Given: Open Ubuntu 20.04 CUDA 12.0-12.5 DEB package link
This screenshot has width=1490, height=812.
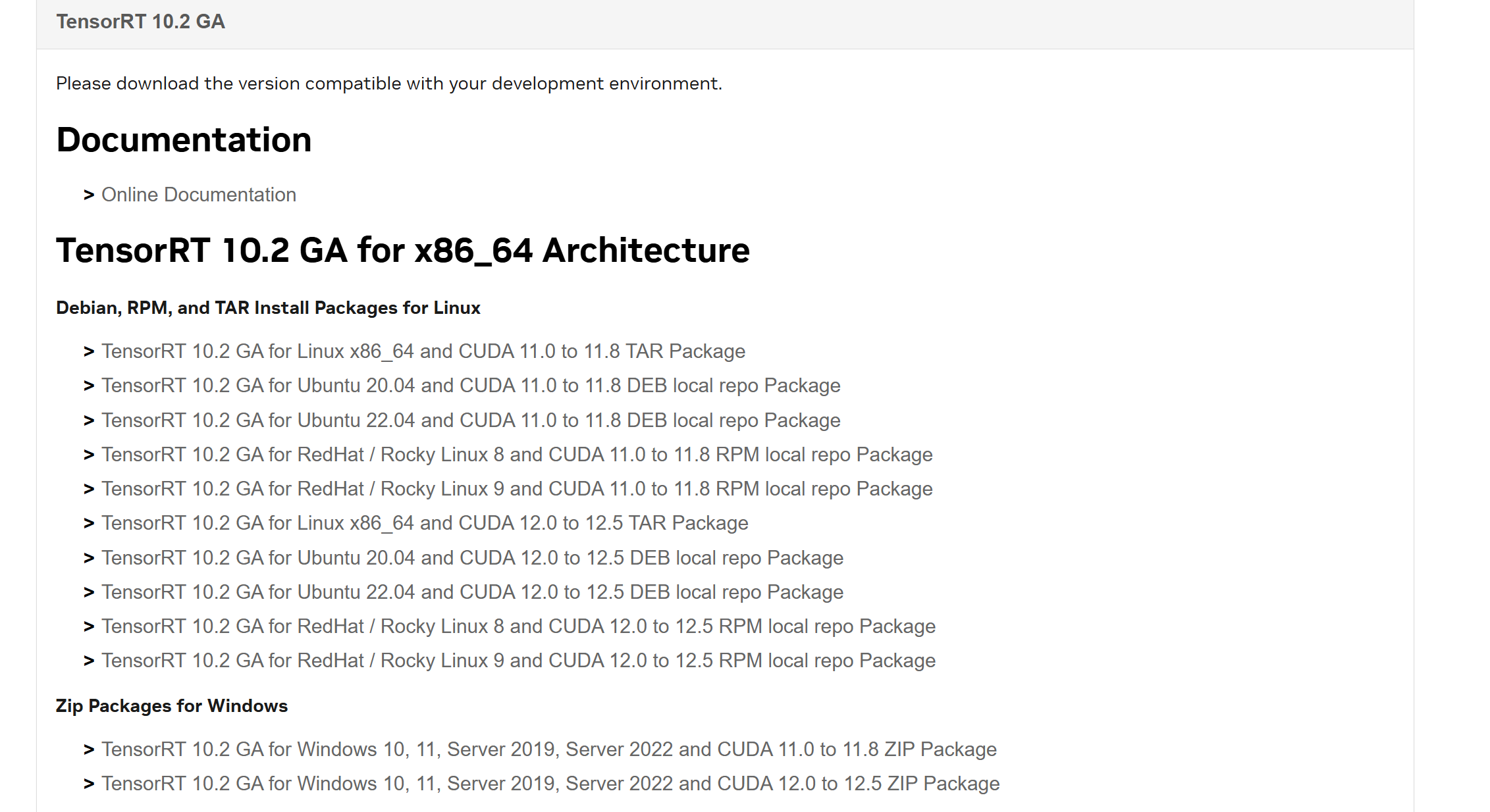Looking at the screenshot, I should point(471,558).
